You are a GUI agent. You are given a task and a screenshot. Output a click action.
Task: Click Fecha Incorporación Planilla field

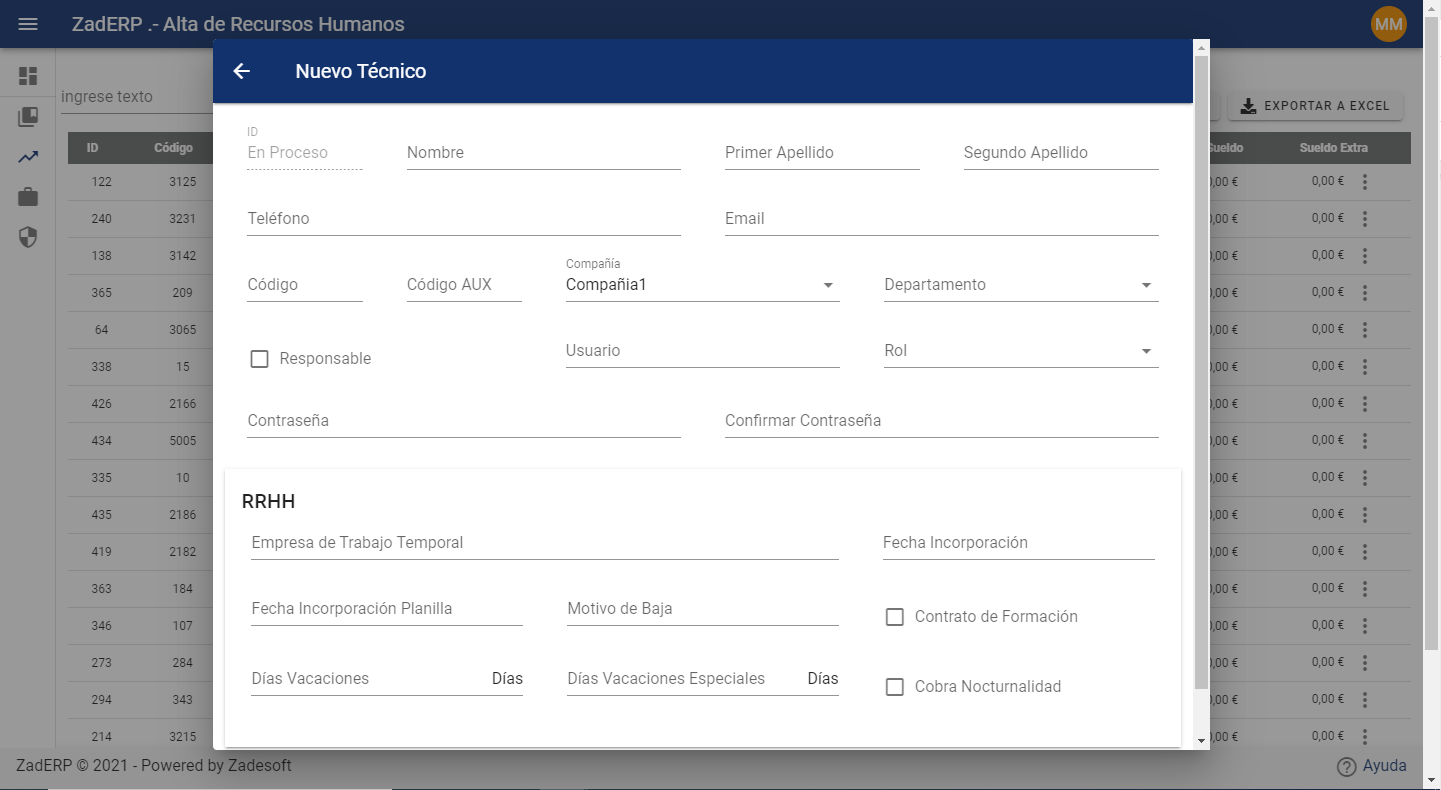386,609
